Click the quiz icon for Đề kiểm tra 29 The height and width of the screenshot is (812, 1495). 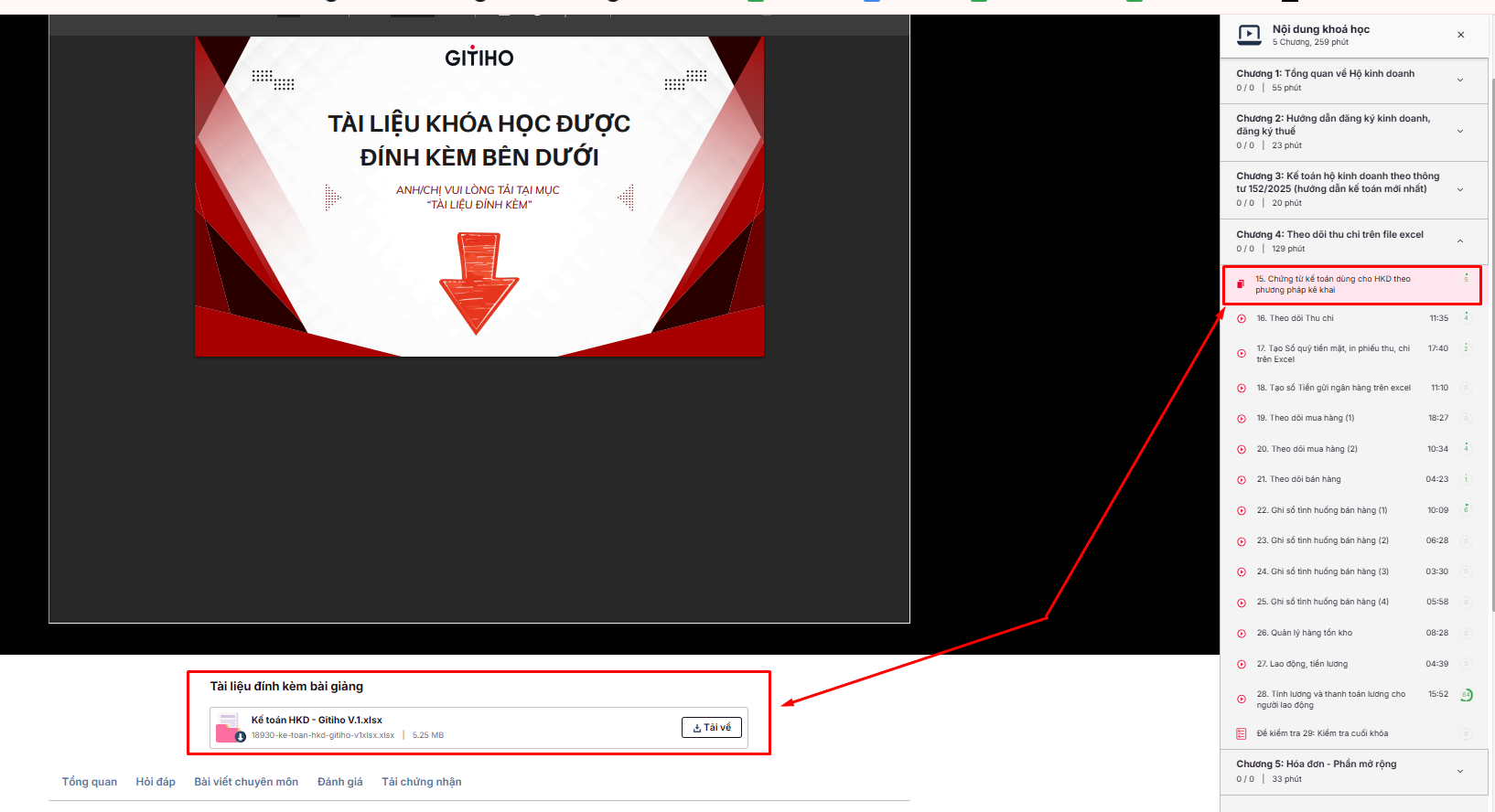click(x=1242, y=733)
